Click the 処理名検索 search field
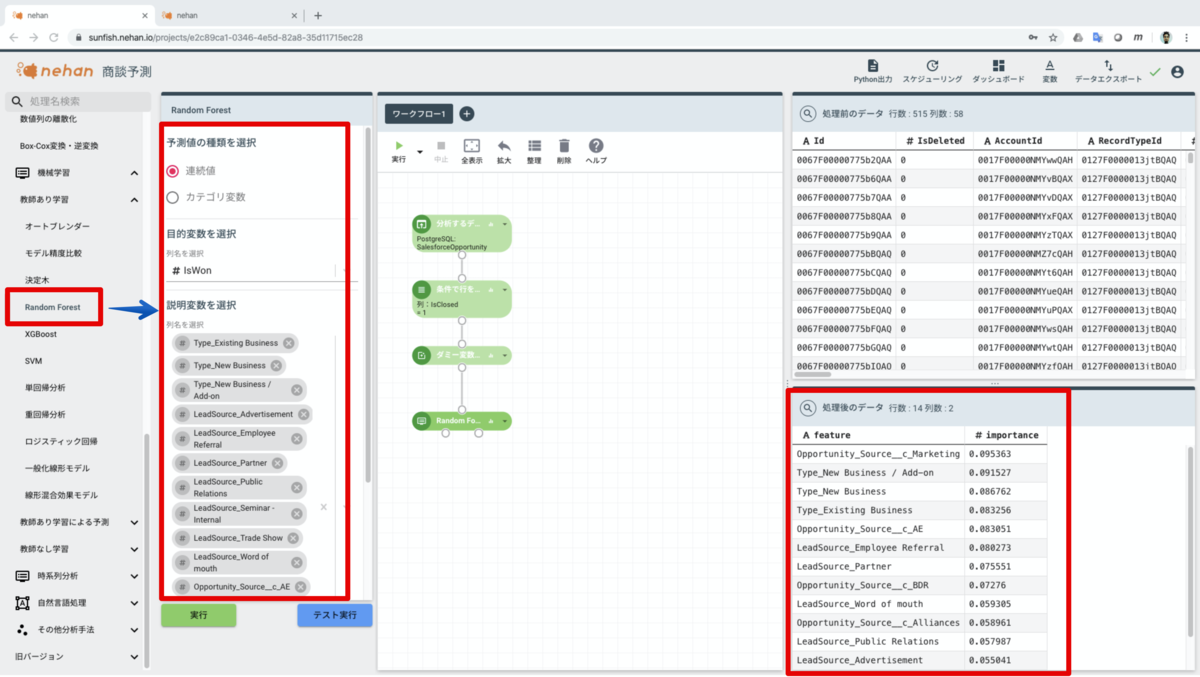The image size is (1200, 677). point(80,101)
